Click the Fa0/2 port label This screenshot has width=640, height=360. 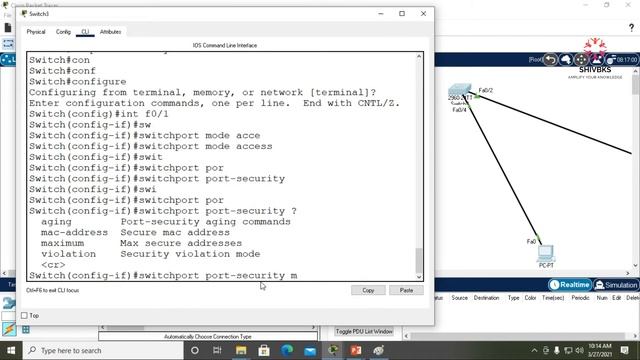(x=485, y=91)
